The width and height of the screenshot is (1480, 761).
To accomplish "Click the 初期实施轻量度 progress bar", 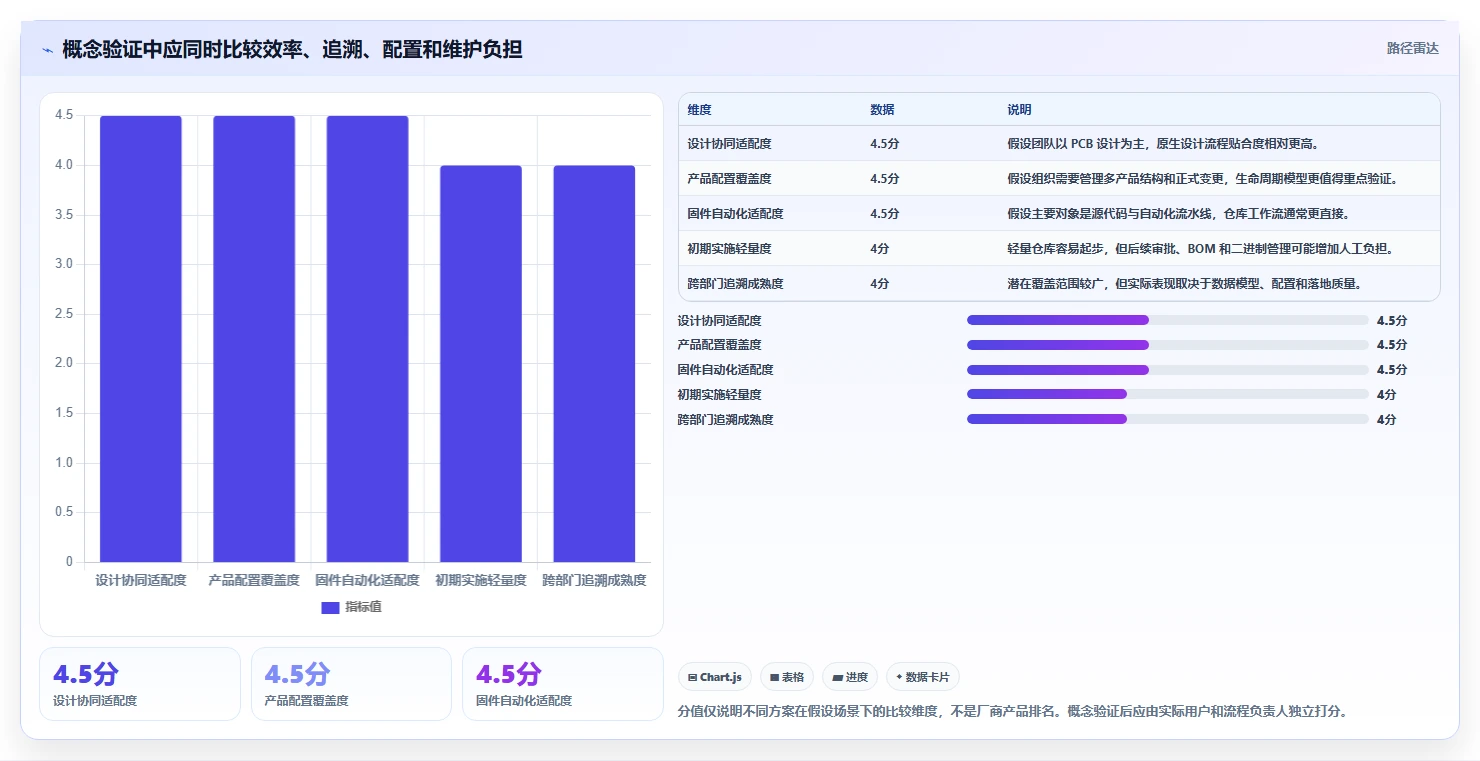I will (1168, 394).
